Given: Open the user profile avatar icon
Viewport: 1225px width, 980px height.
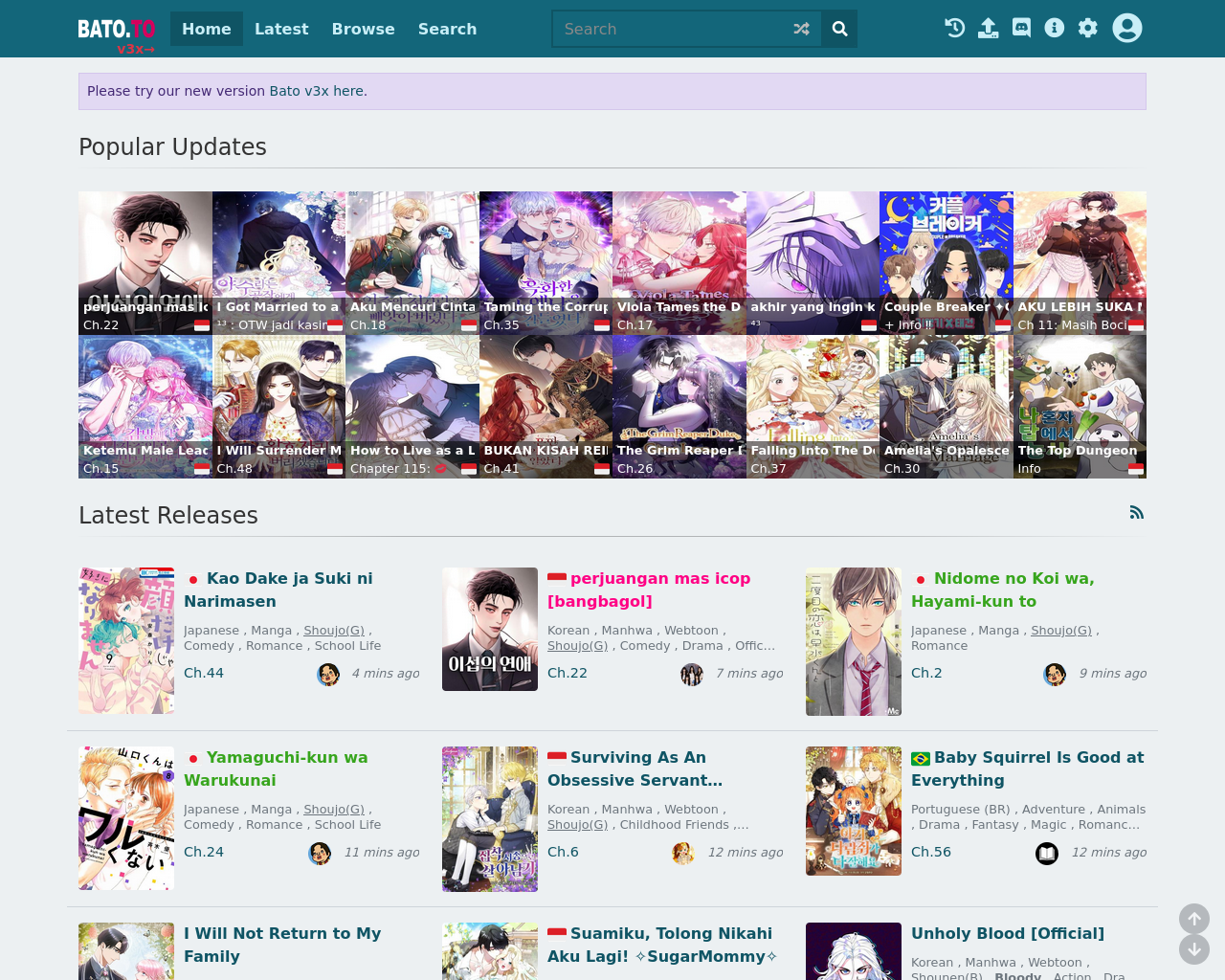Looking at the screenshot, I should click(x=1127, y=28).
